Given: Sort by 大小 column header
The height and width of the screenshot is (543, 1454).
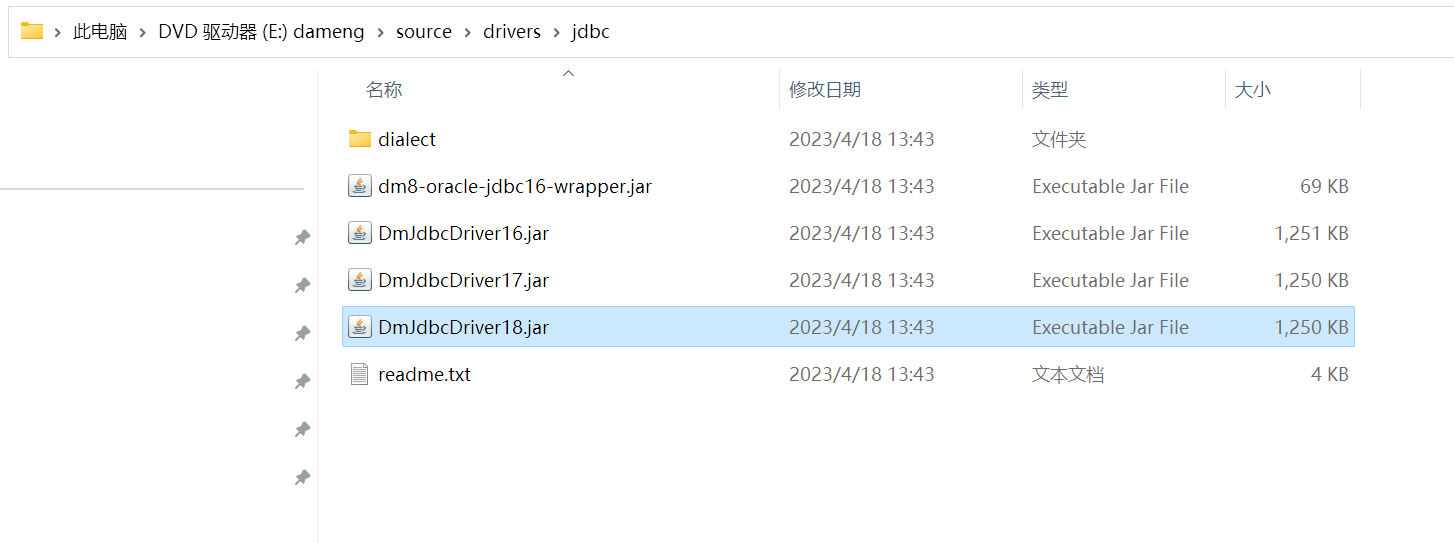Looking at the screenshot, I should 1252,90.
